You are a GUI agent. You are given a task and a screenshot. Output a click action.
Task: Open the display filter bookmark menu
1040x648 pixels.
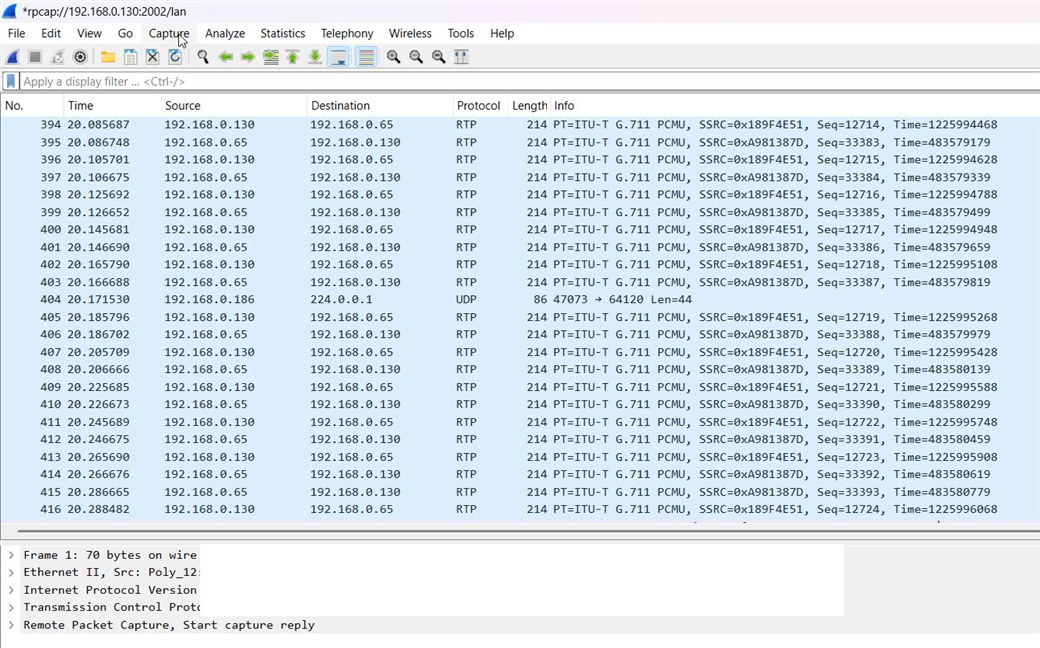[11, 82]
